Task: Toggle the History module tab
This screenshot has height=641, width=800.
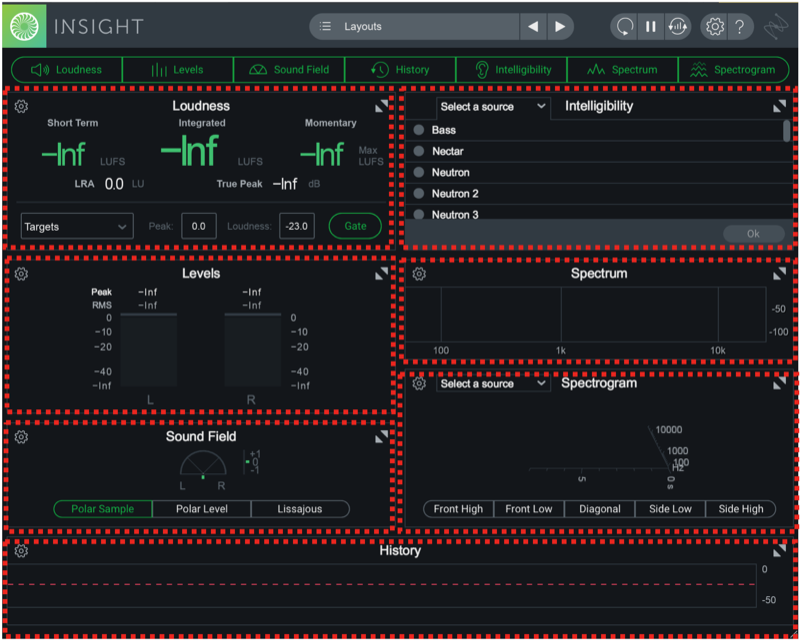Action: click(x=401, y=70)
